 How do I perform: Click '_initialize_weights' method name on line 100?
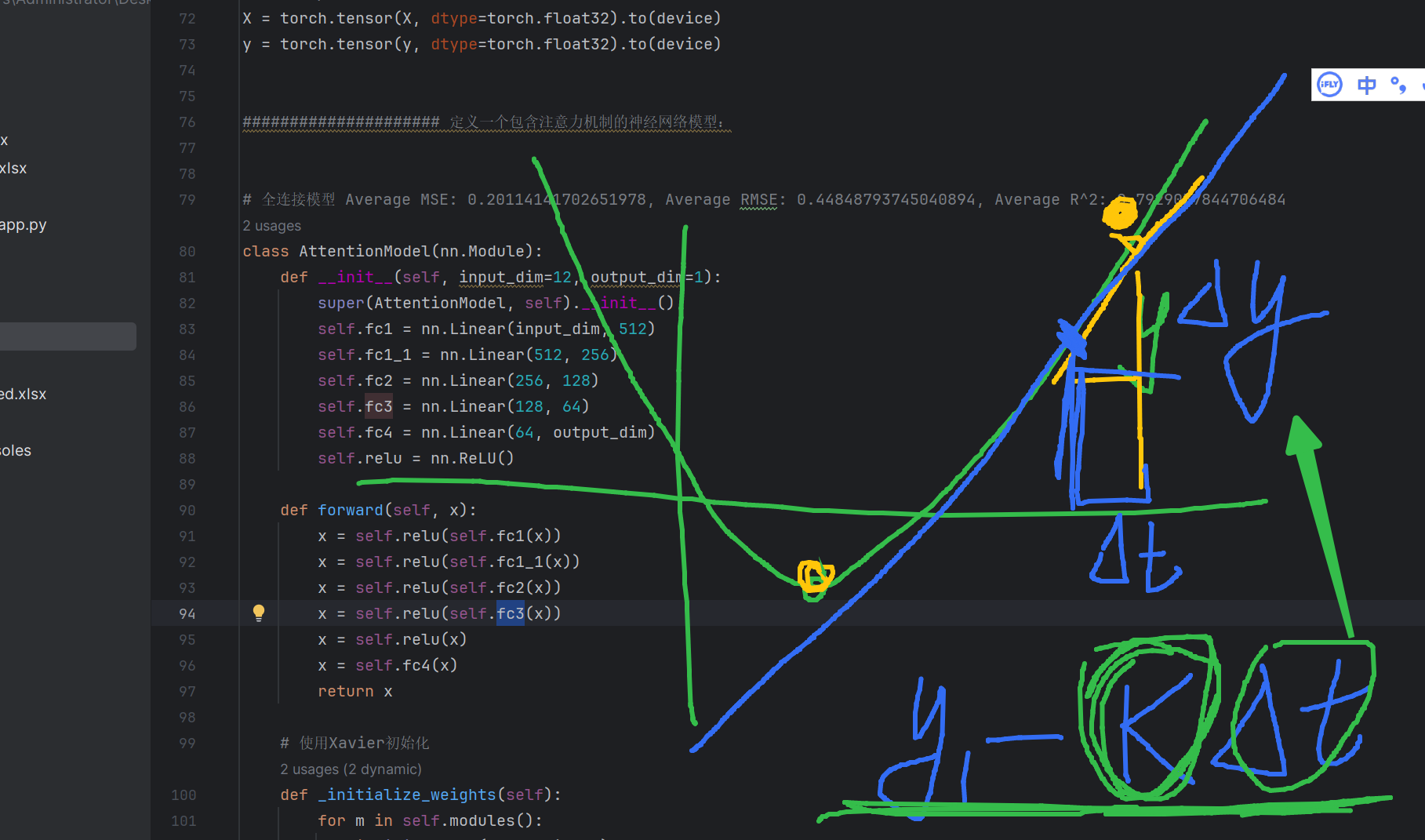pyautogui.click(x=407, y=795)
